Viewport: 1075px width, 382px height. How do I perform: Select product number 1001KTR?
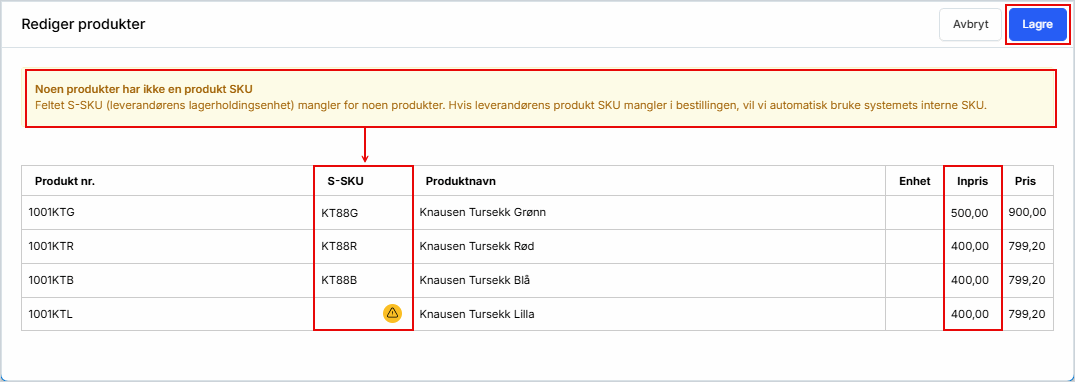51,246
